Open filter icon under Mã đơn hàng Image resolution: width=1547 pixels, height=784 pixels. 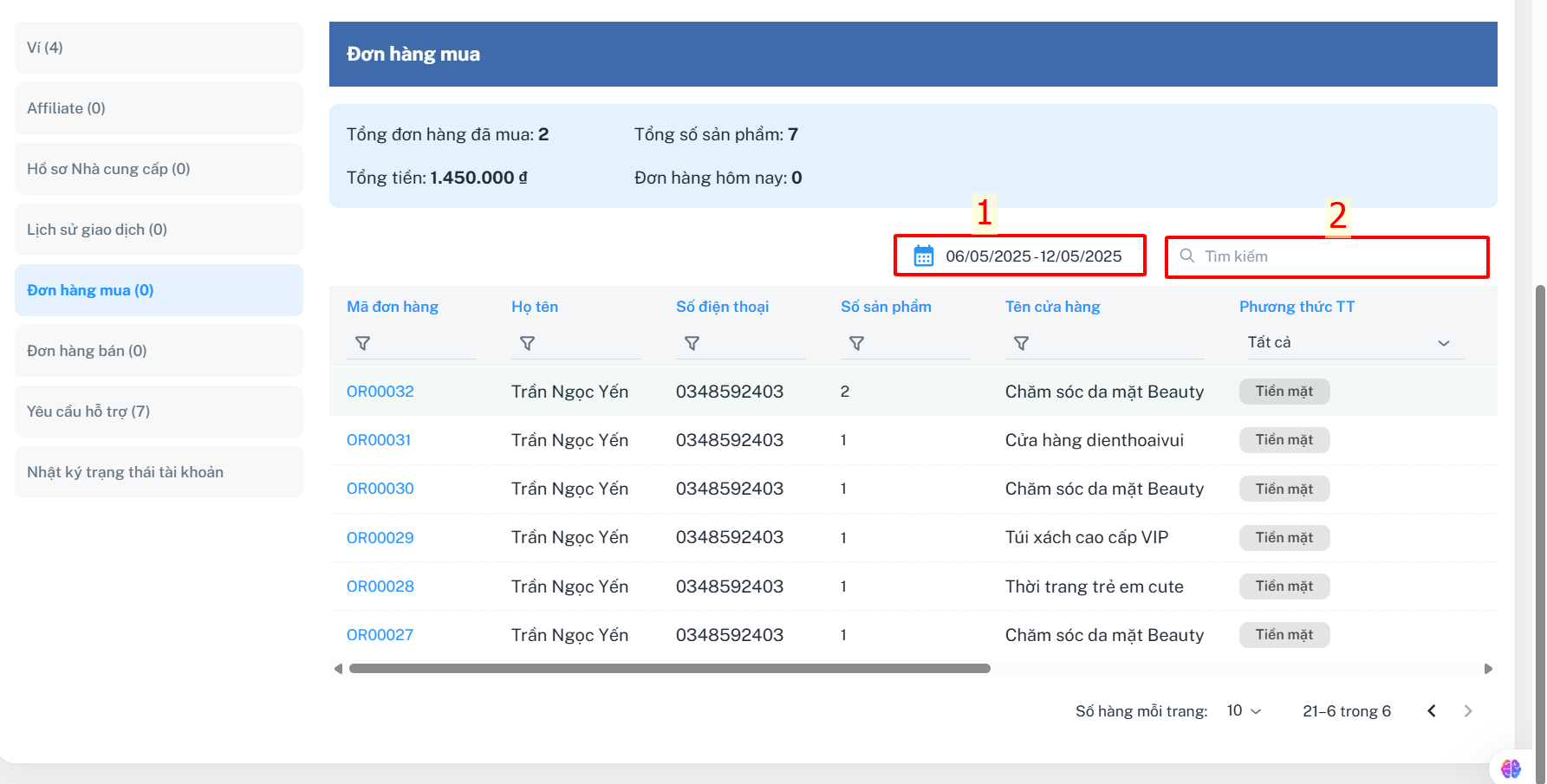[x=363, y=344]
